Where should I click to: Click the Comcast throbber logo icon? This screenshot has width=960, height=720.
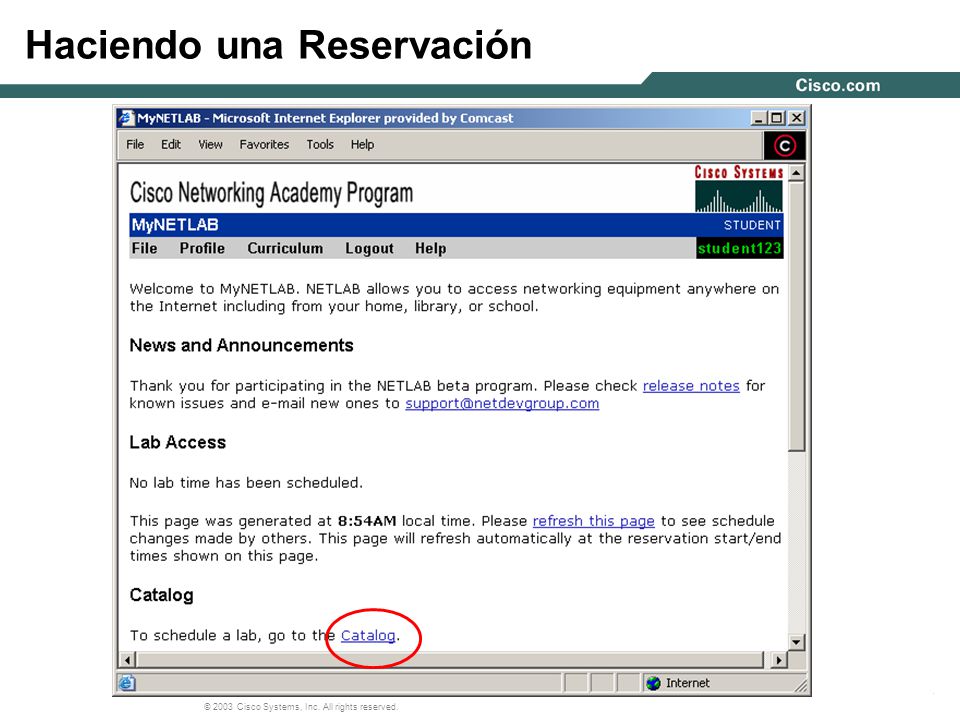[x=784, y=146]
